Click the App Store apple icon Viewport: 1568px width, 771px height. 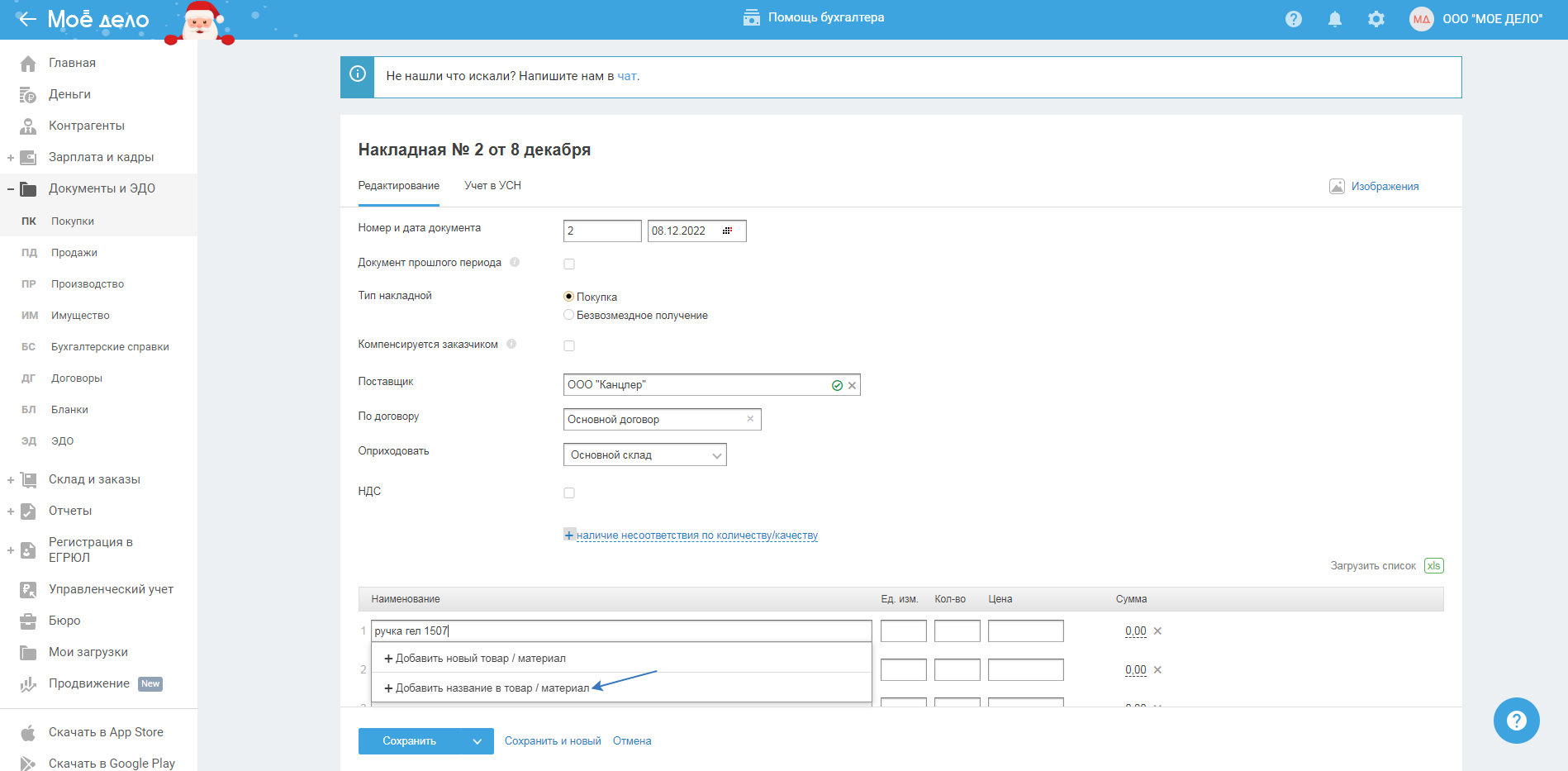point(28,733)
